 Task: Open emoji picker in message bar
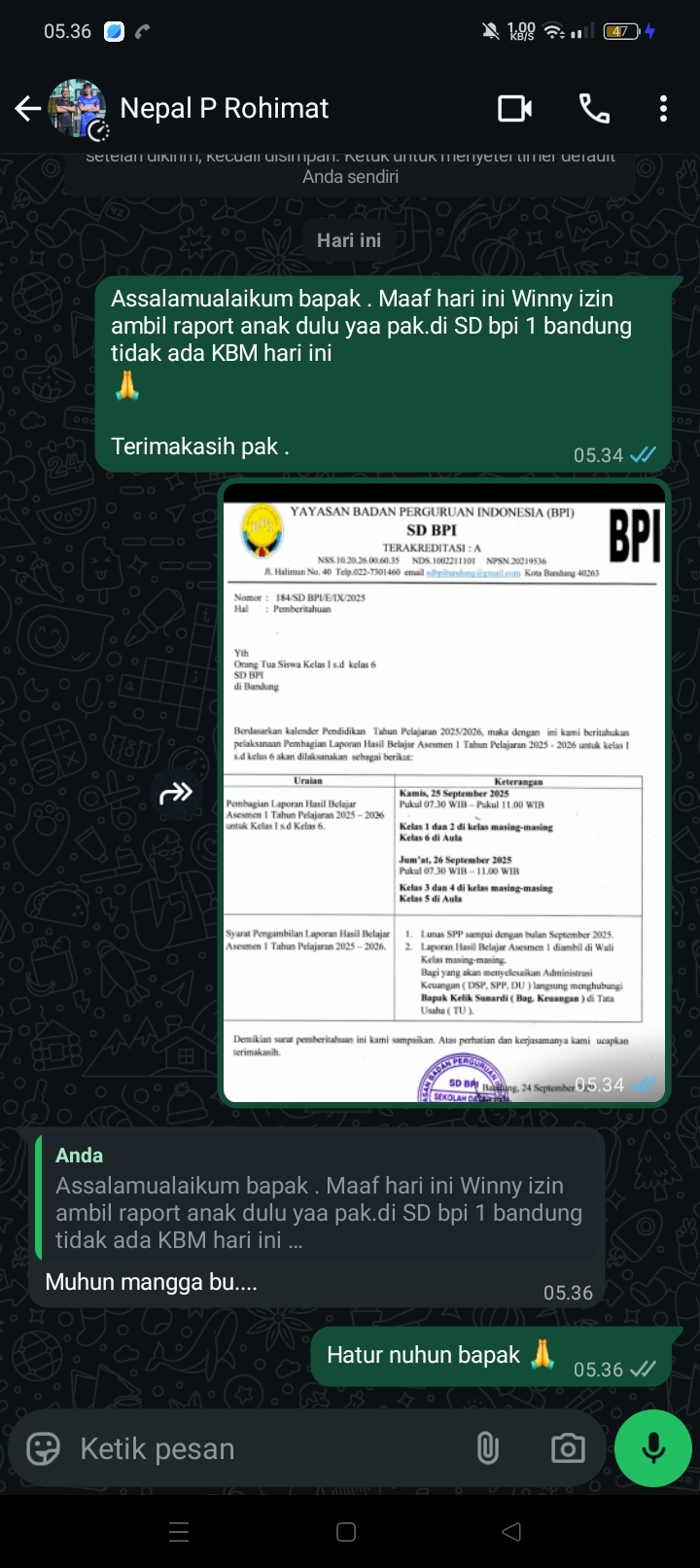[43, 1448]
